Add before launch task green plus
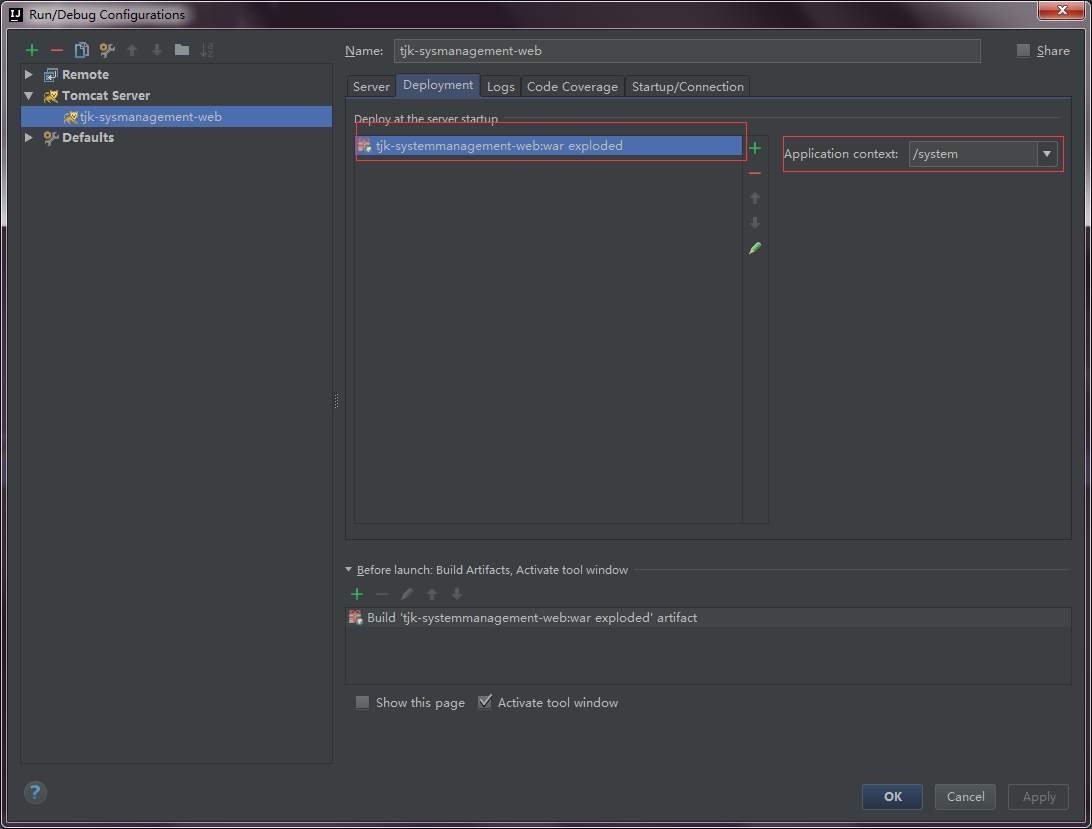 click(x=357, y=594)
